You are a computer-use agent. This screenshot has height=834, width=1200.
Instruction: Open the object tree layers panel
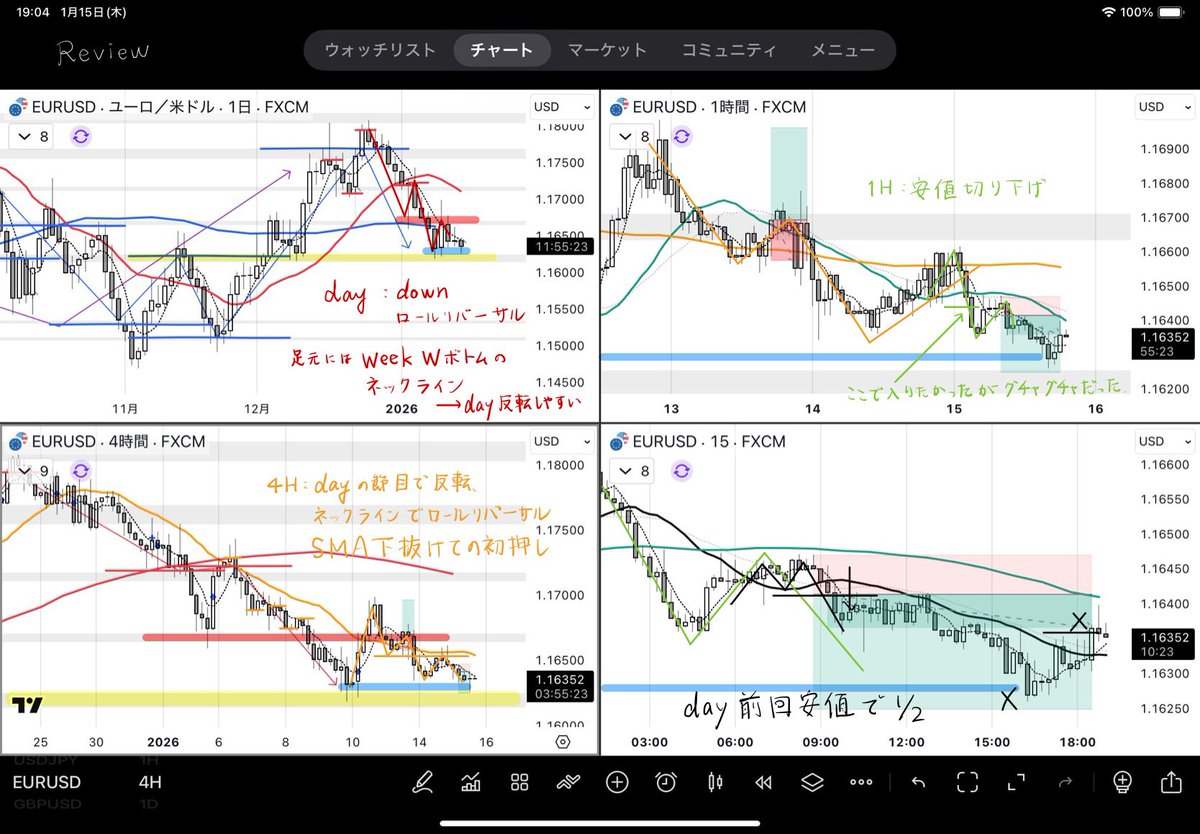(x=812, y=782)
